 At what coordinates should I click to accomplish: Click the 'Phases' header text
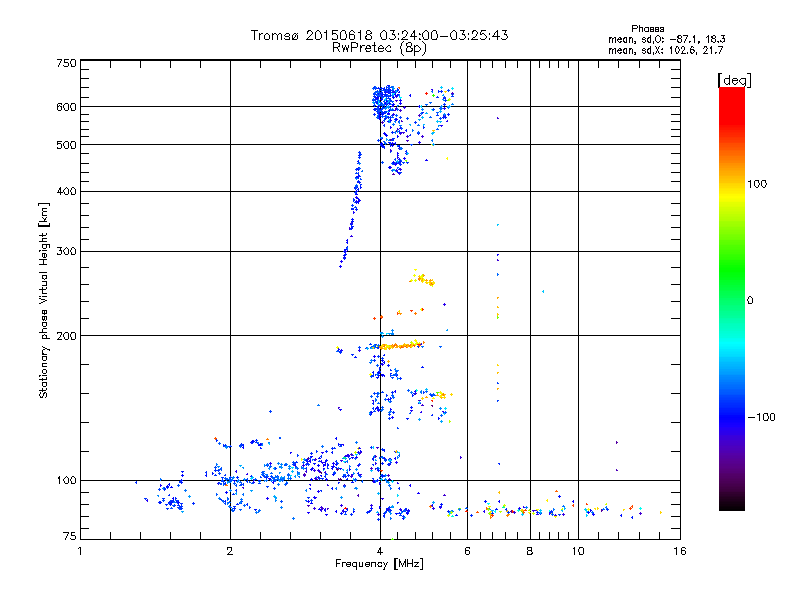pos(647,29)
